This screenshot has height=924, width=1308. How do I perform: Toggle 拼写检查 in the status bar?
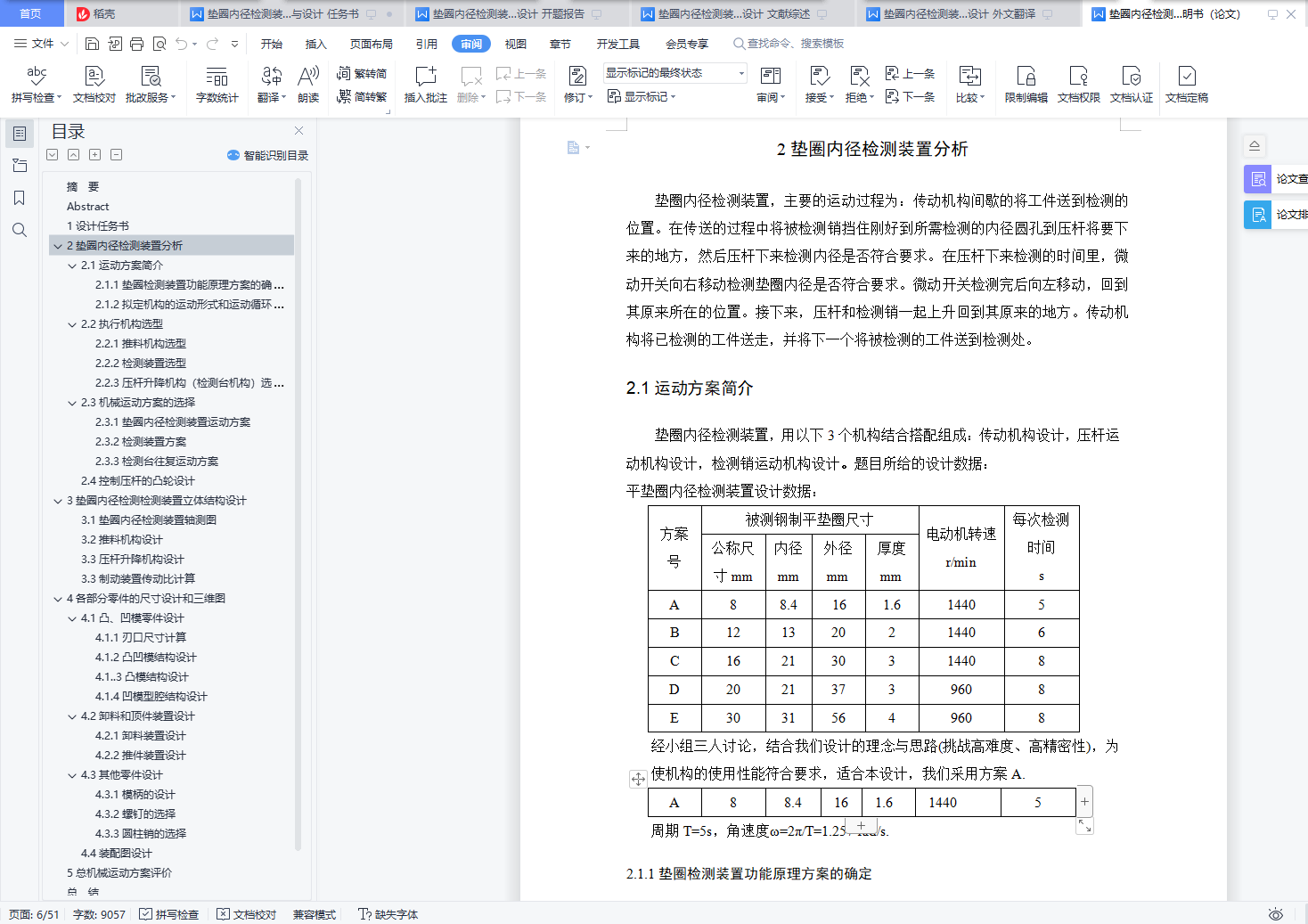click(169, 914)
